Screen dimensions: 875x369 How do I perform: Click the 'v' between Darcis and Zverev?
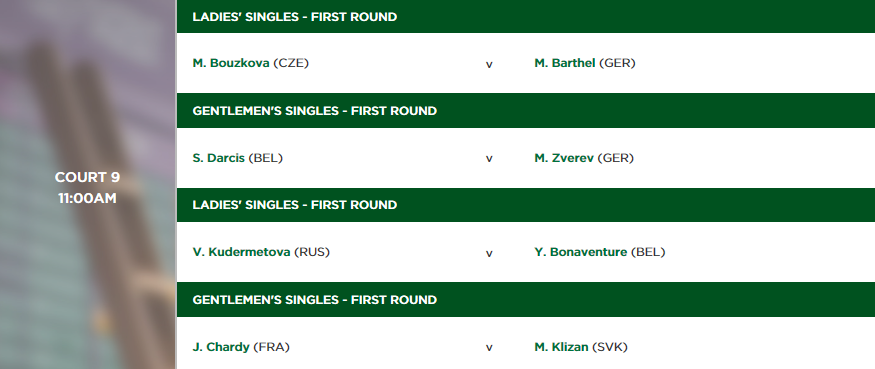coord(489,159)
